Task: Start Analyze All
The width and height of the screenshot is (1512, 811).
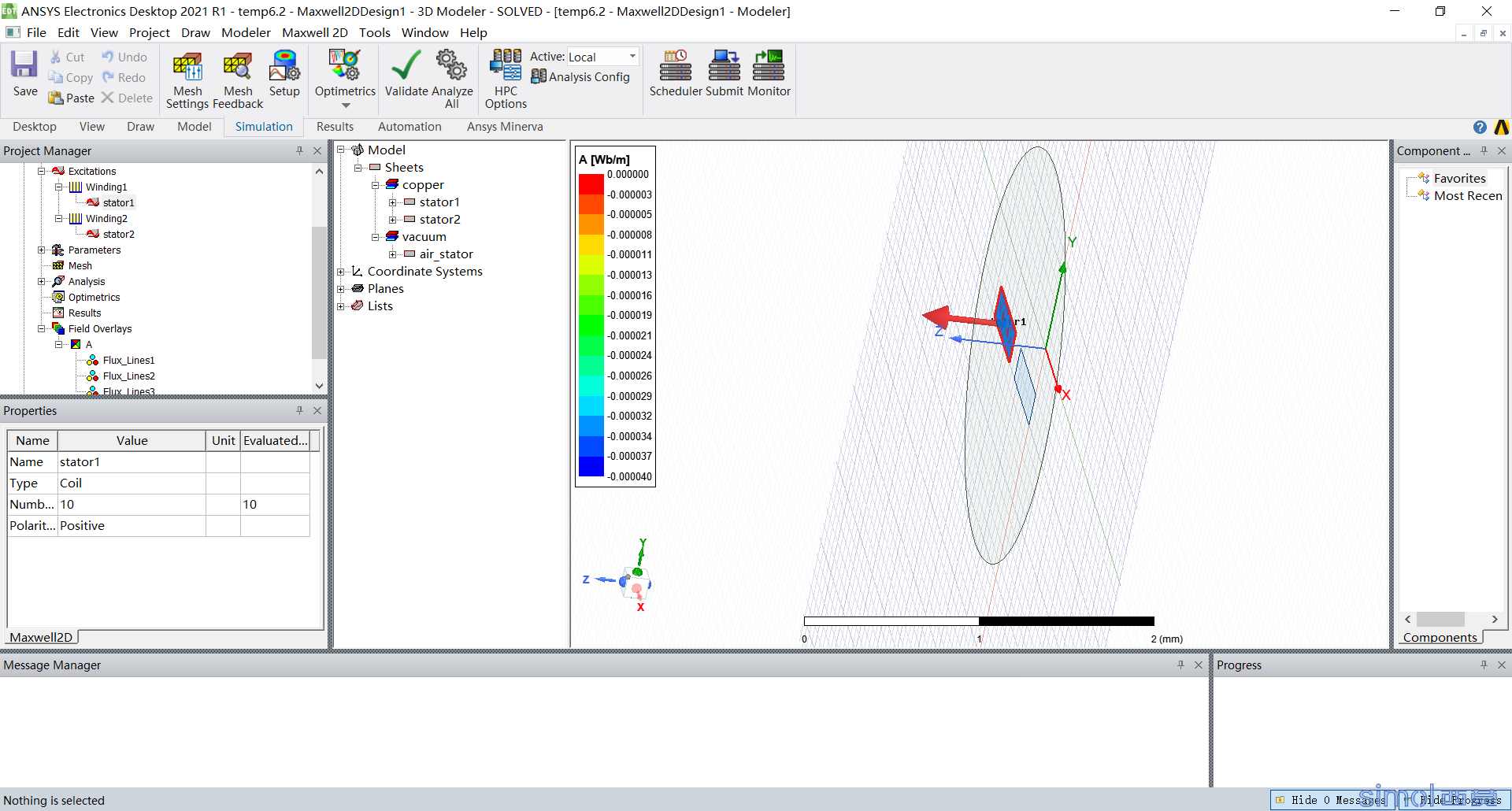Action: [452, 80]
